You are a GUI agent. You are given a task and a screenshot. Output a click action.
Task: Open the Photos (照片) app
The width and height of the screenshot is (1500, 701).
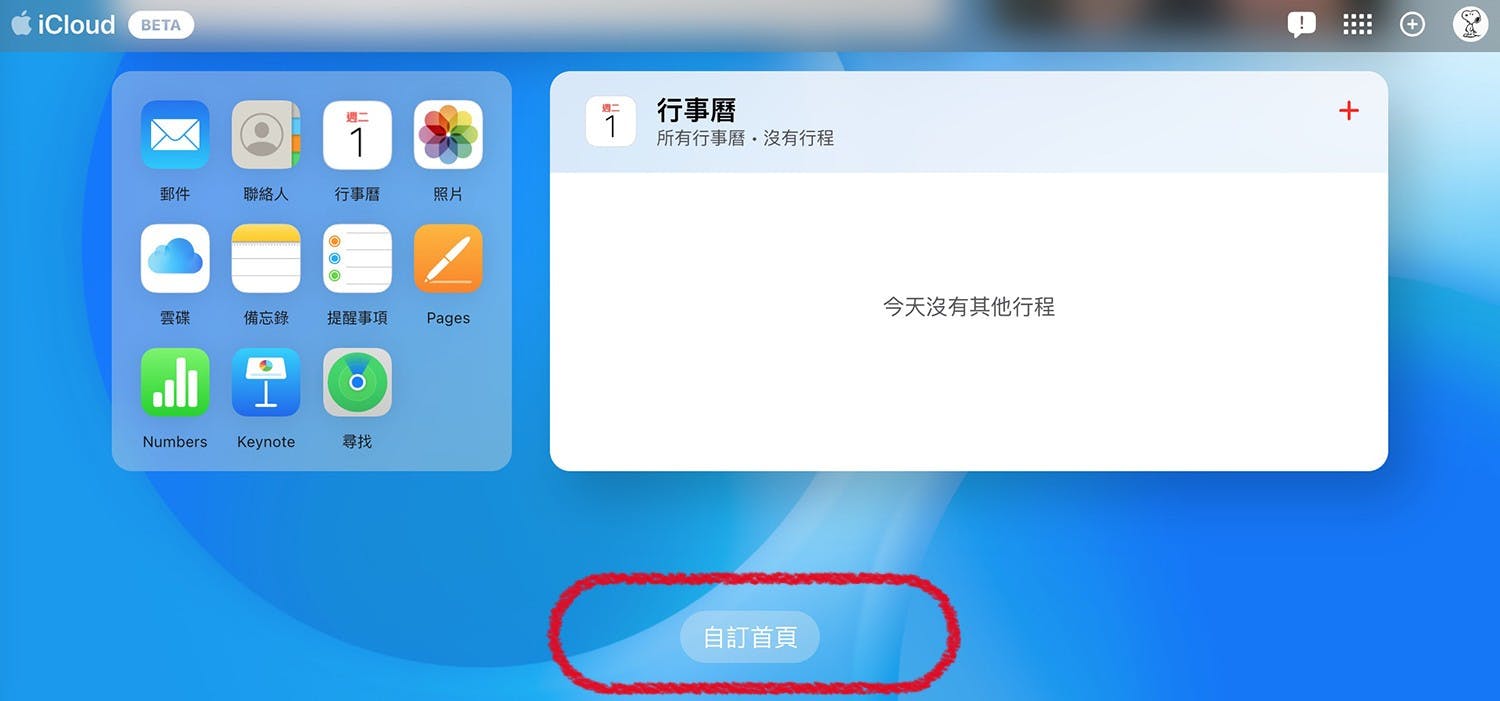[x=448, y=135]
